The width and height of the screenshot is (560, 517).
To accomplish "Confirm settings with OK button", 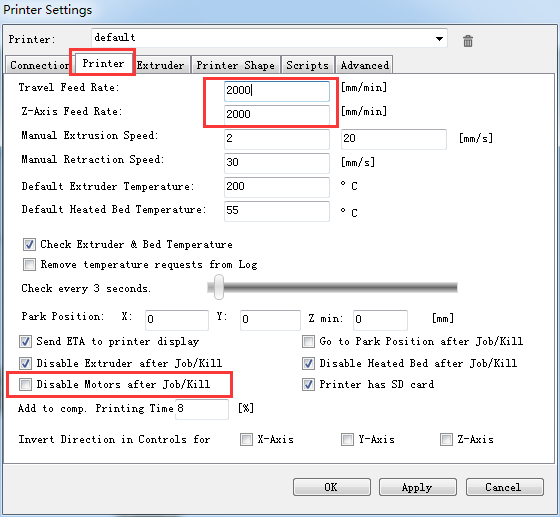I will point(332,487).
